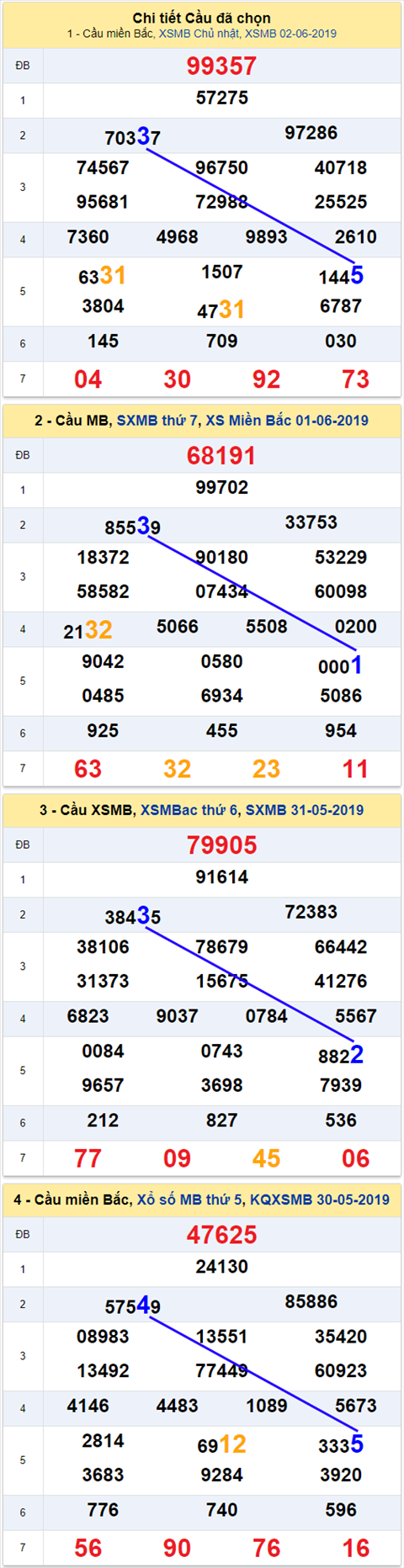Click the 'Chi tiết Cầu đã chọn' title
404x1568 pixels.
(x=202, y=18)
